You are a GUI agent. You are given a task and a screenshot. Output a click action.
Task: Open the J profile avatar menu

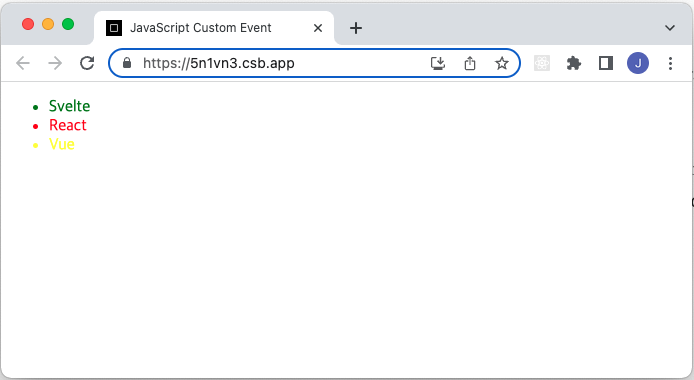(638, 63)
